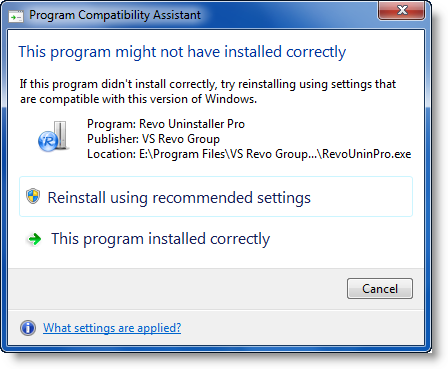Click the UAC shield icon beside Reinstall
The image size is (448, 369).
pyautogui.click(x=33, y=196)
